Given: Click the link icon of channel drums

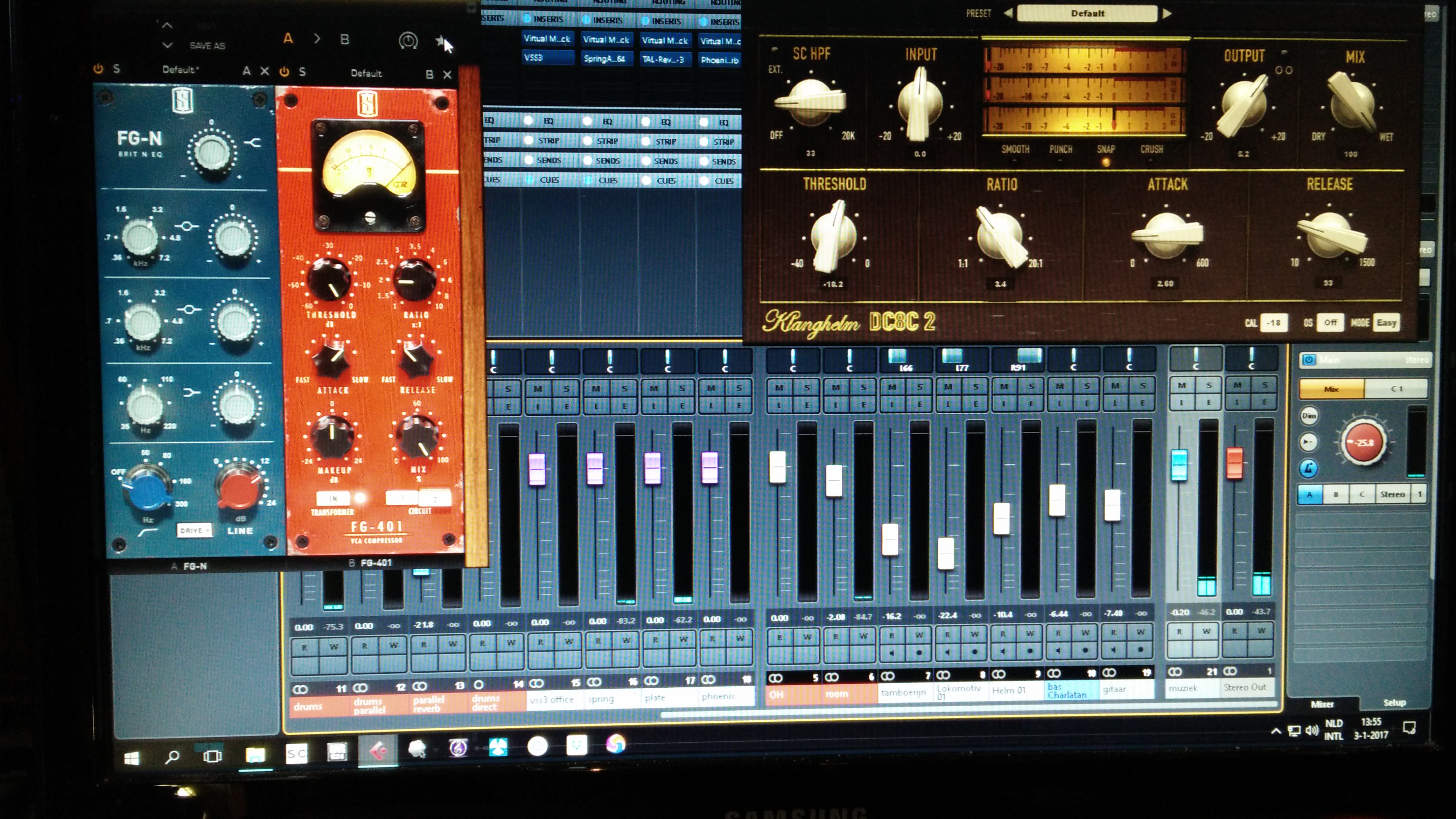Looking at the screenshot, I should click(300, 689).
